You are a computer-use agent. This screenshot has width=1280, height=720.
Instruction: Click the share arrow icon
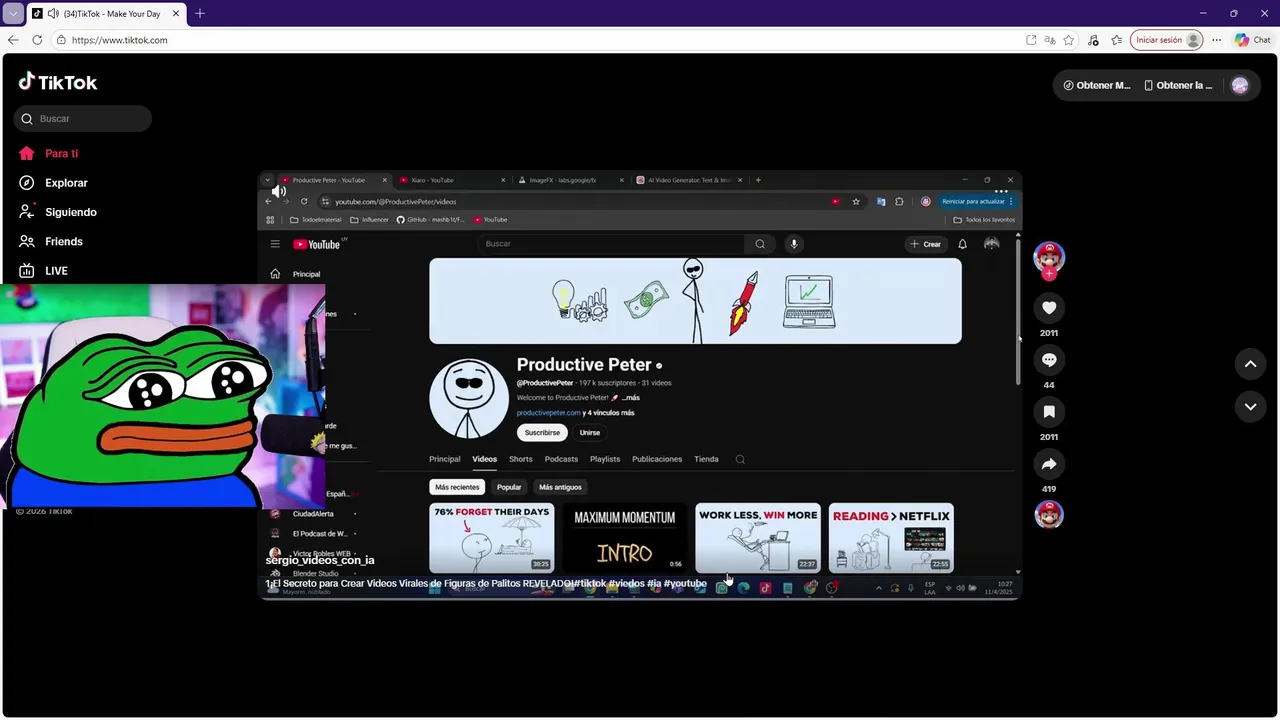point(1049,464)
